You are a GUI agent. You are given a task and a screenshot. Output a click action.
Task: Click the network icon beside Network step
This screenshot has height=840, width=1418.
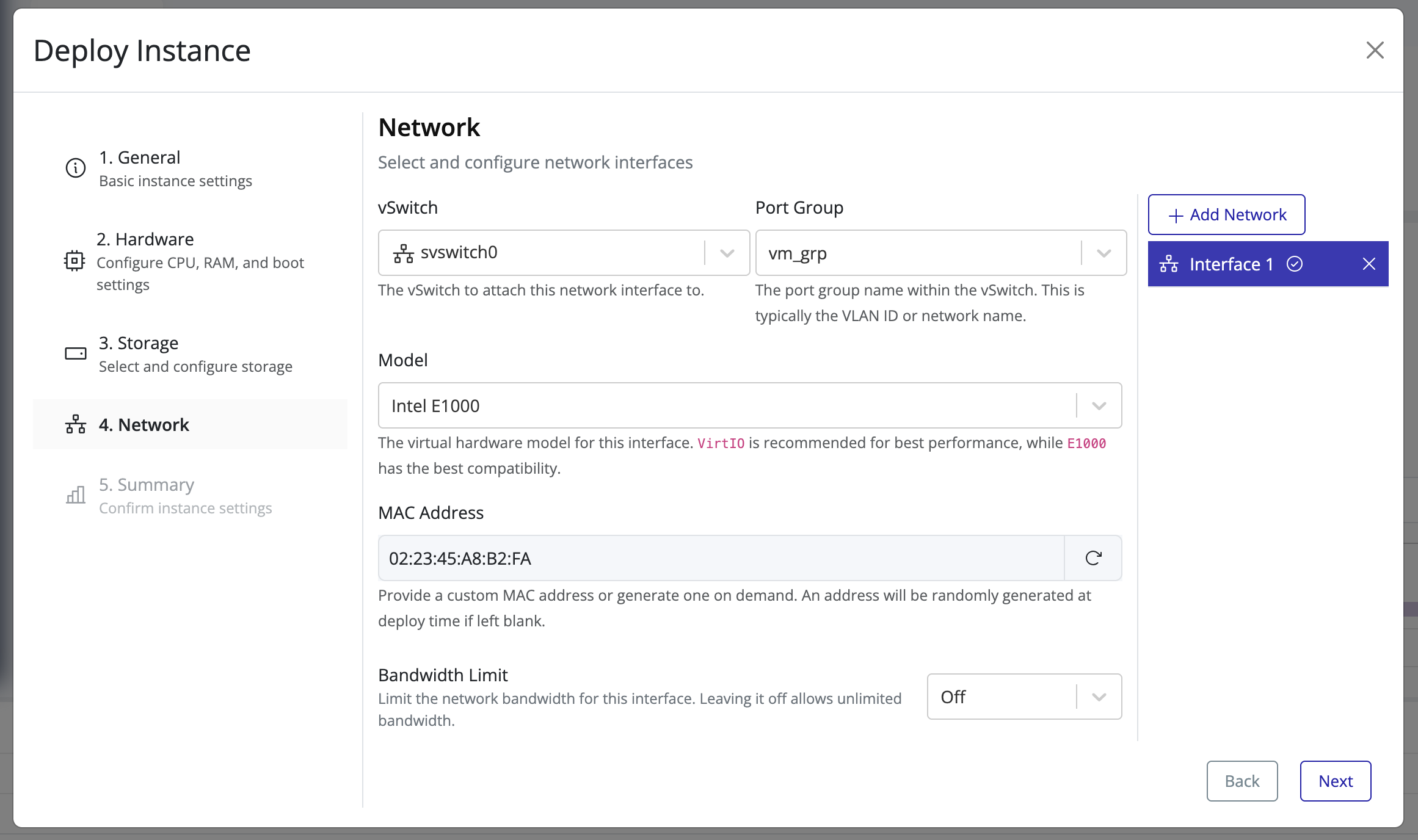(75, 424)
